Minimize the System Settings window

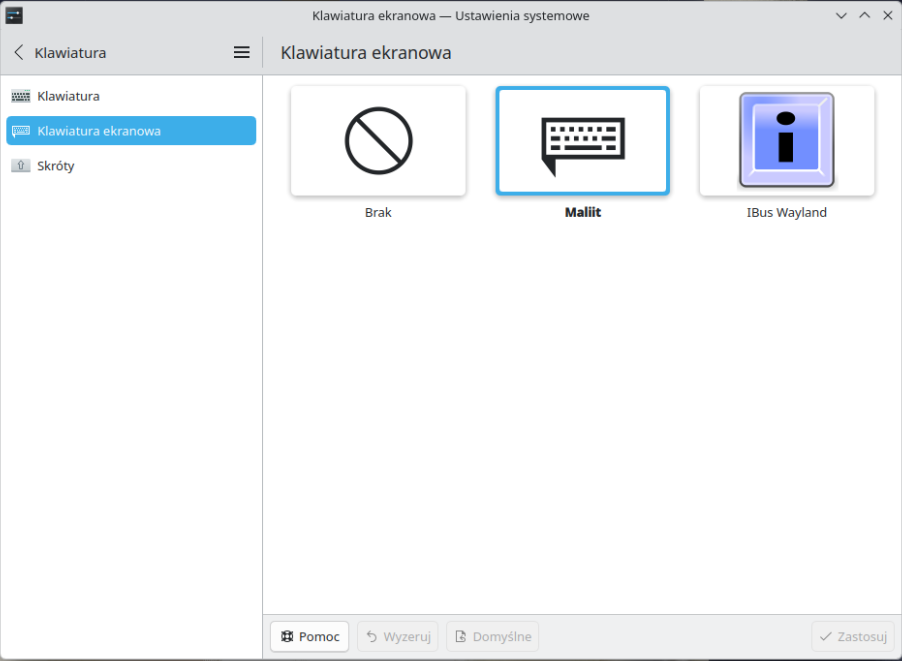[x=841, y=16]
